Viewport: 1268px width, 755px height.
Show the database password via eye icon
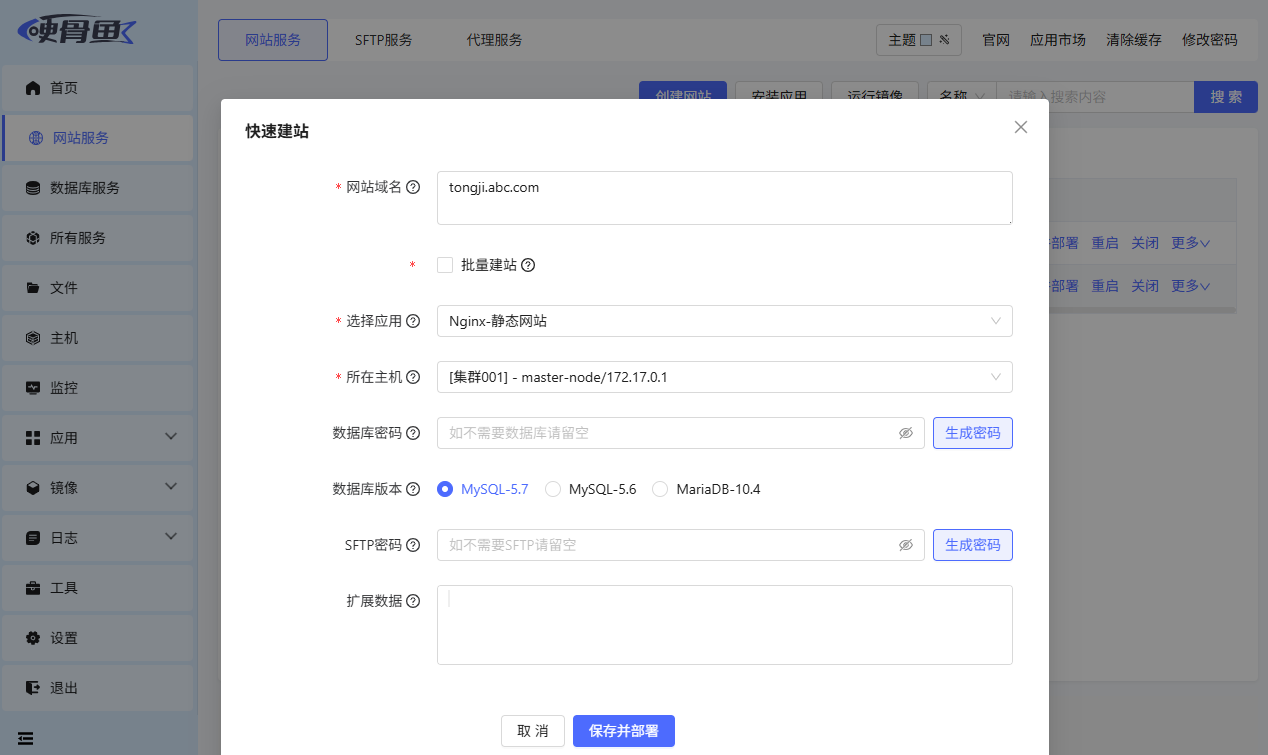pyautogui.click(x=906, y=433)
